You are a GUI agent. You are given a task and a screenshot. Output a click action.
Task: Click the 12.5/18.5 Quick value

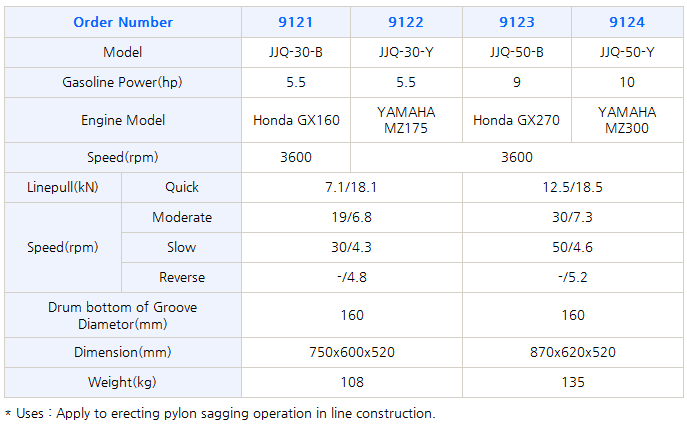pyautogui.click(x=570, y=187)
